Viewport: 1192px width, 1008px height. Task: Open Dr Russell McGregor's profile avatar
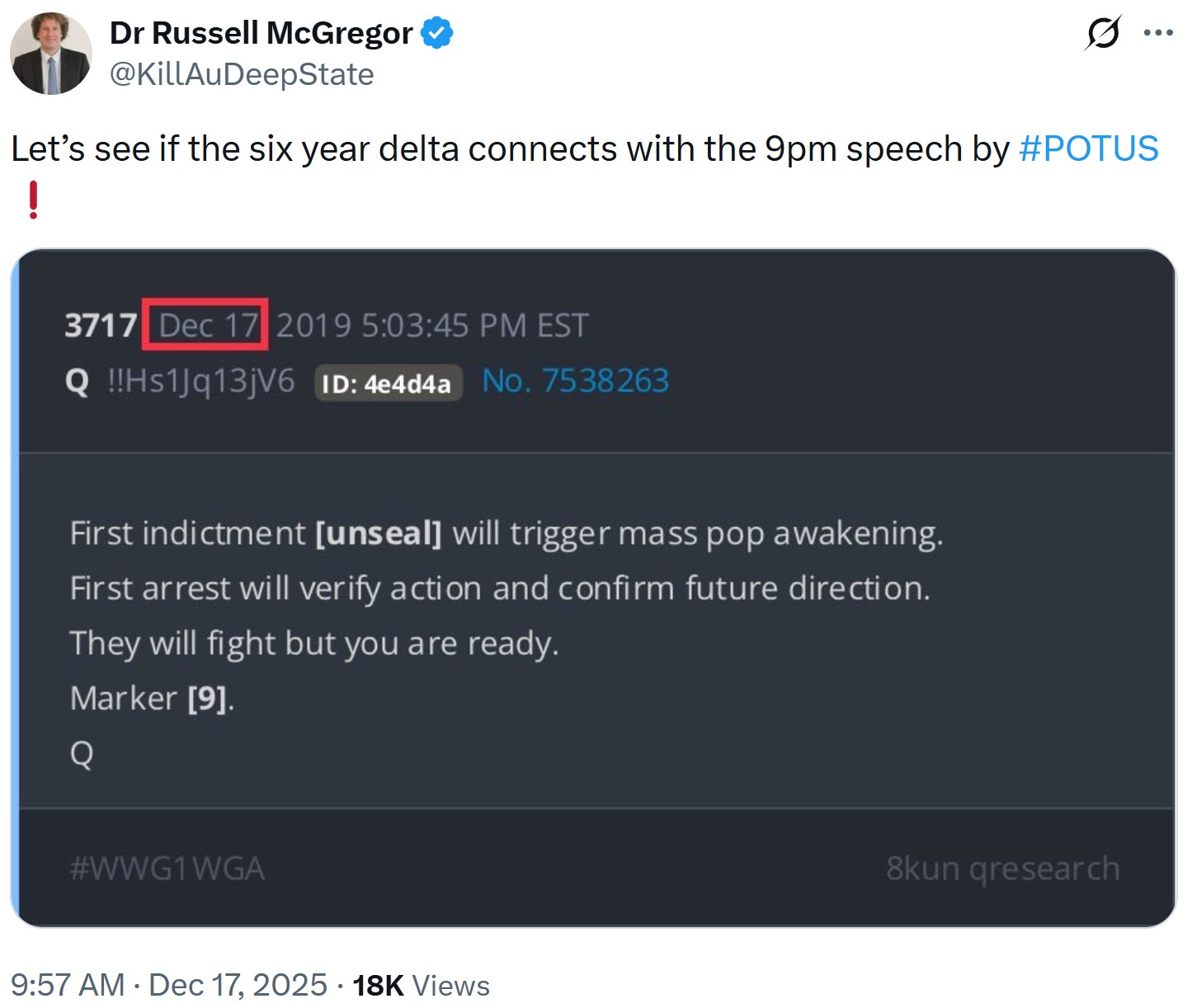50,54
